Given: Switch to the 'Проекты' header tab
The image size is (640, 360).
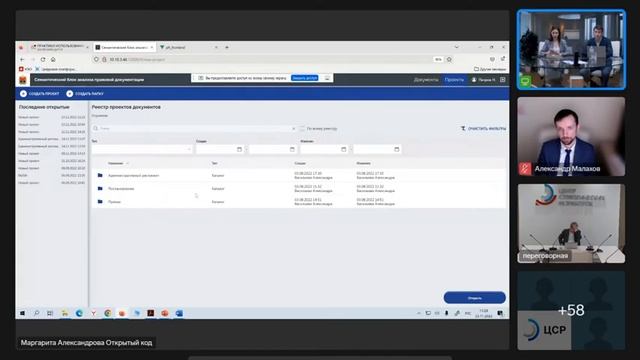Looking at the screenshot, I should [x=454, y=80].
